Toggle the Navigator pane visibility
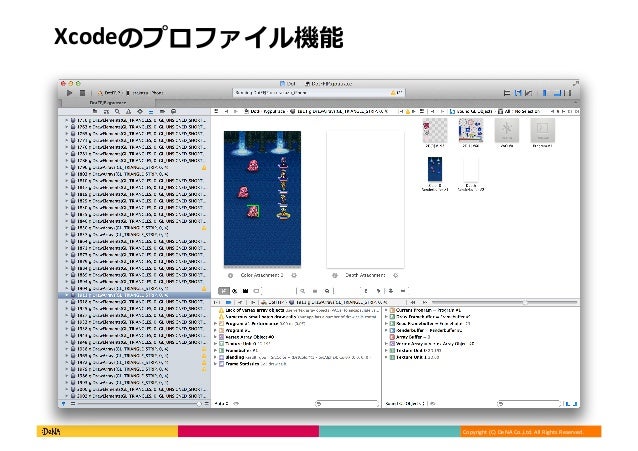Viewport: 638px width, 451px height. click(544, 93)
